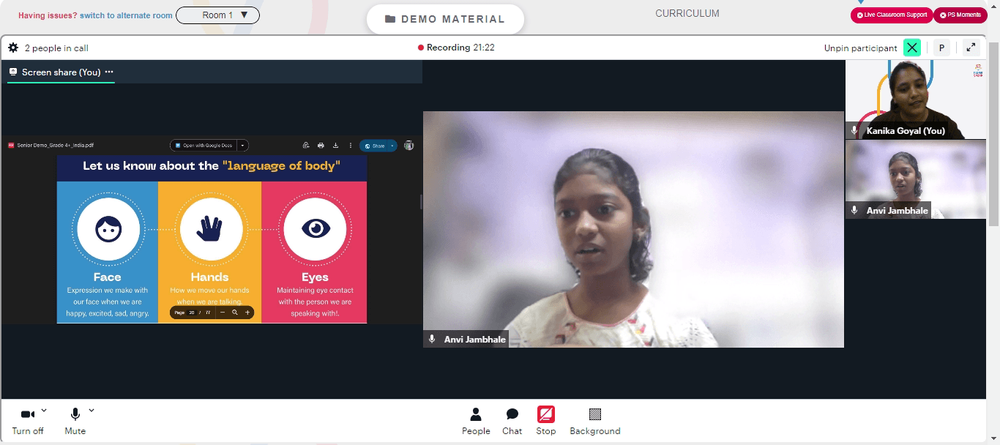Open PDF viewer more options dots

(x=350, y=145)
